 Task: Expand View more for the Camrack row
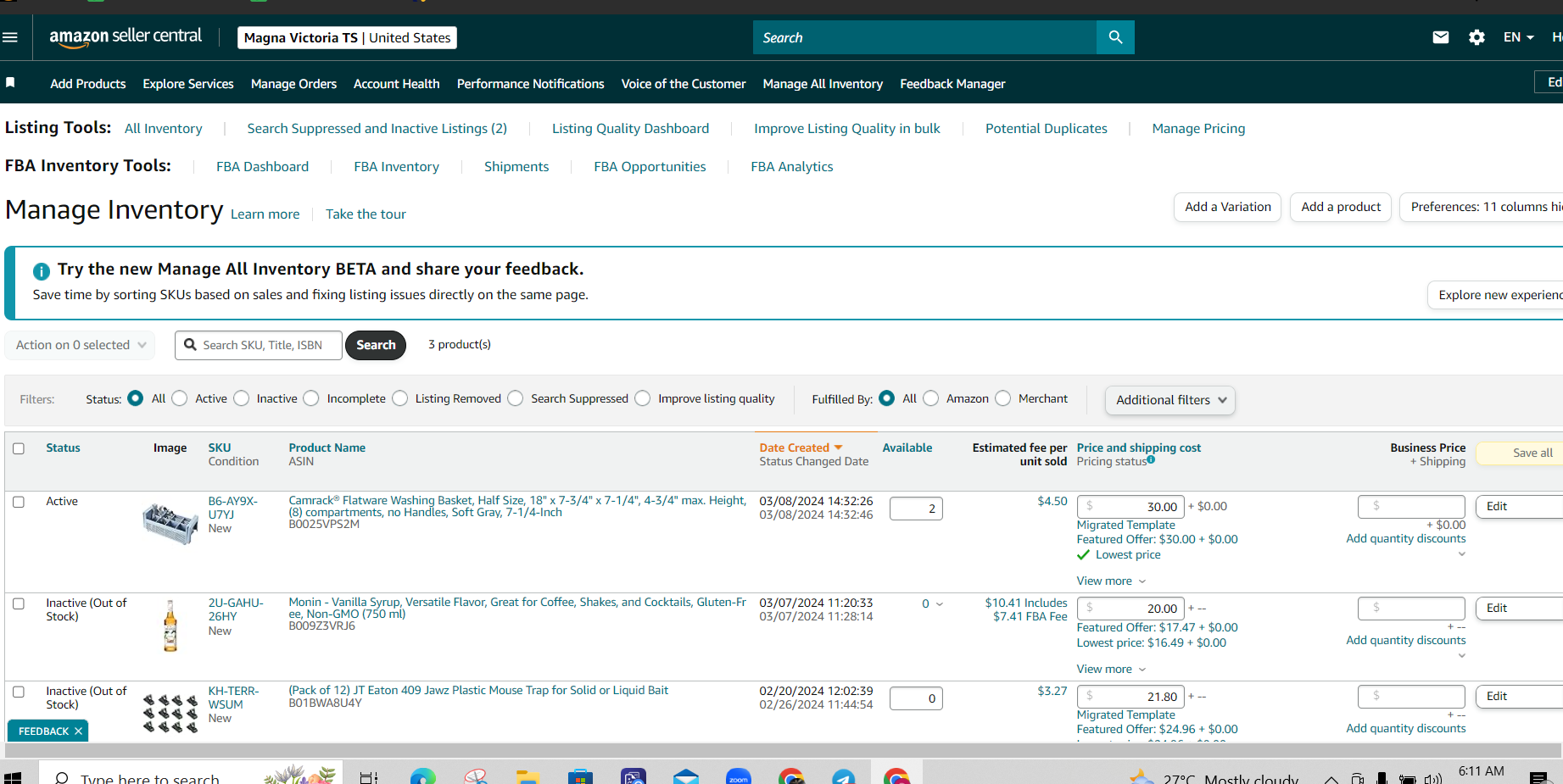1111,581
